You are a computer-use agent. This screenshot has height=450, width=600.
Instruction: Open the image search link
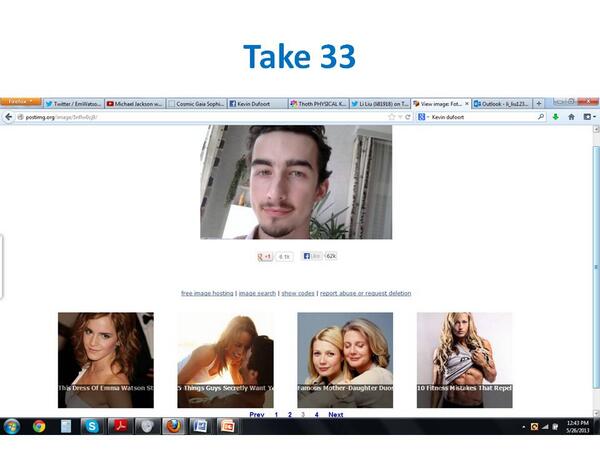[257, 293]
